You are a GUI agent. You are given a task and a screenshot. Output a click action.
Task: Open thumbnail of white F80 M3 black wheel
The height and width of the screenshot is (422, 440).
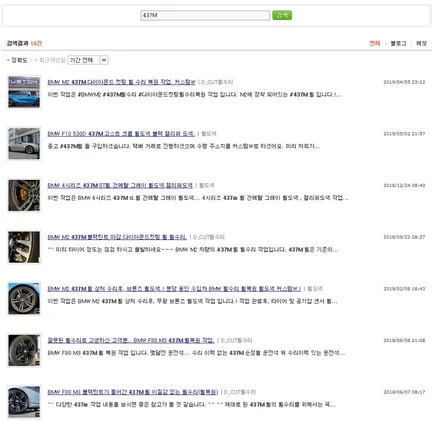coord(24,402)
